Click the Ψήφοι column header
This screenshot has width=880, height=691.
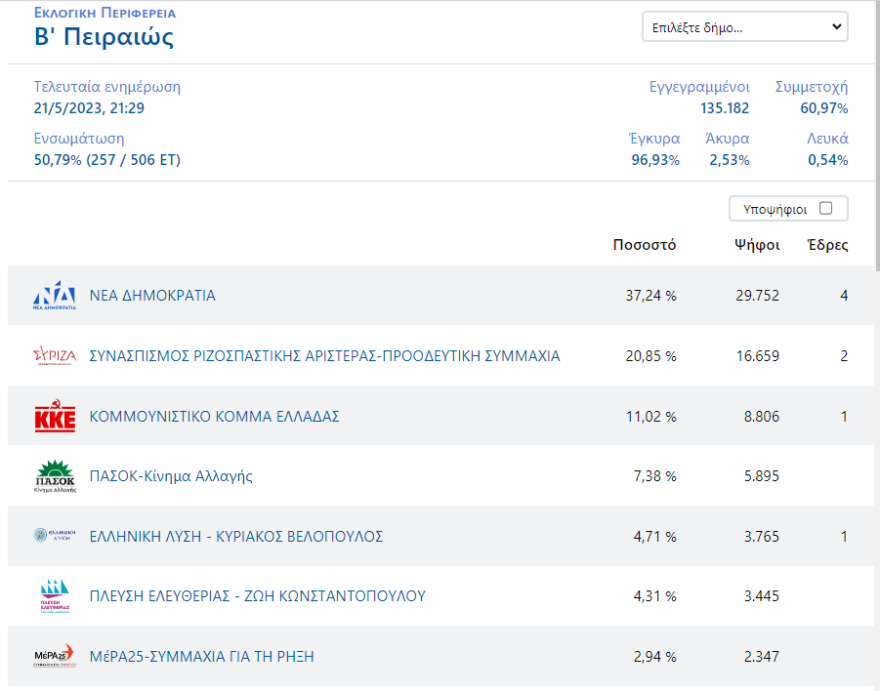coord(756,245)
